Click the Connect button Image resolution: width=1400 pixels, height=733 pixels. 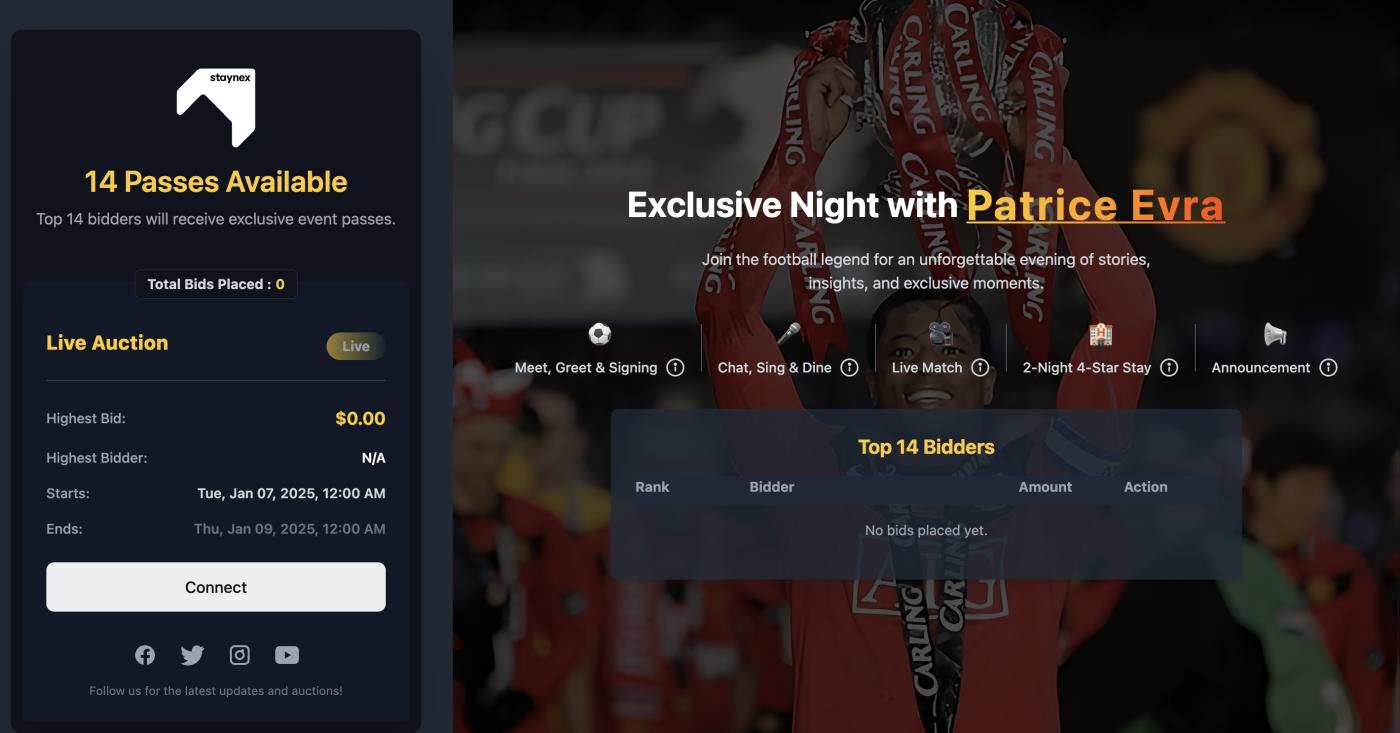click(216, 587)
